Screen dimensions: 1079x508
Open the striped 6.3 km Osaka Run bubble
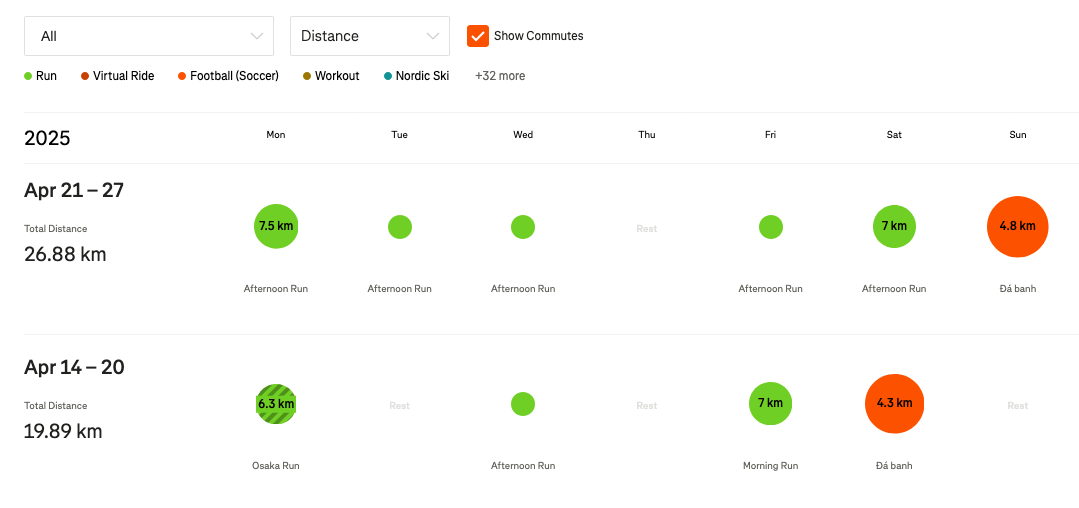tap(276, 404)
